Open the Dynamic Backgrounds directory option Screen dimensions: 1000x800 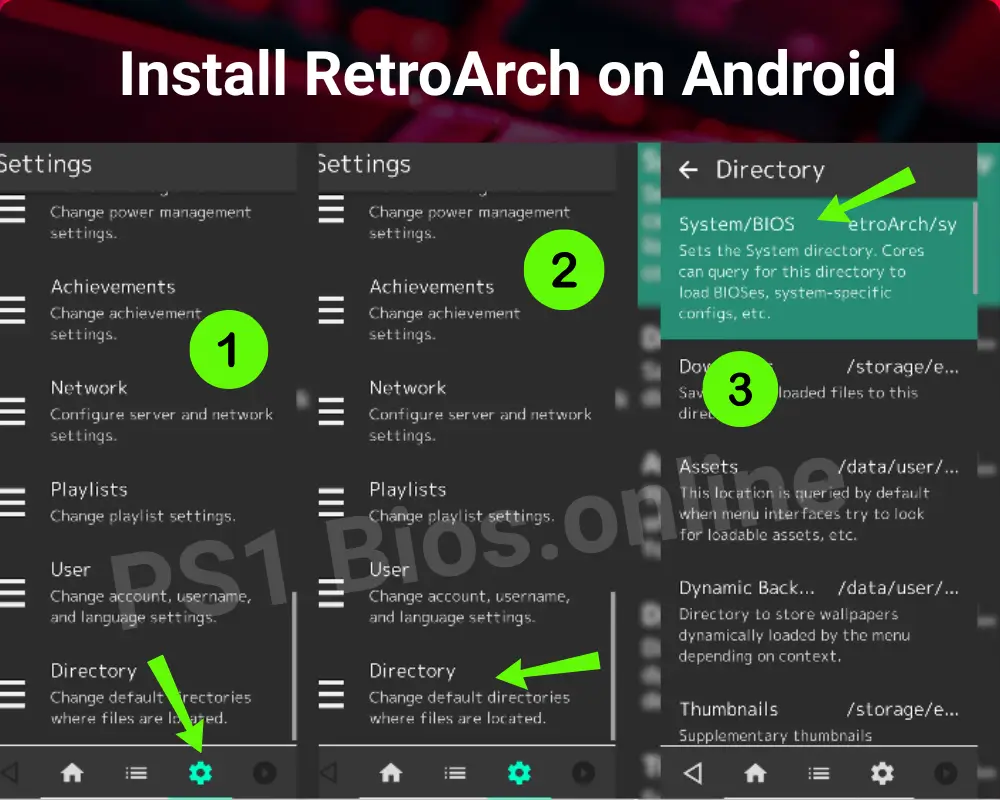746,588
